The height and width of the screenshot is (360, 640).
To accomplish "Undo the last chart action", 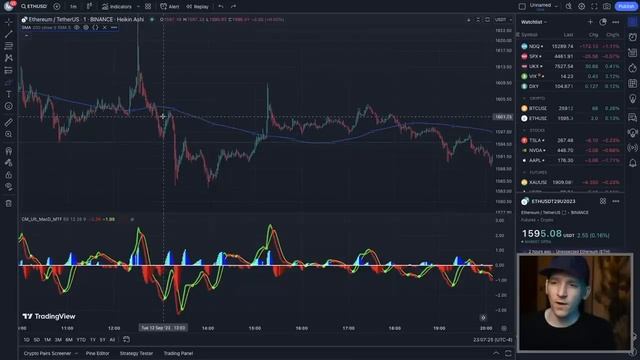I will [221, 7].
